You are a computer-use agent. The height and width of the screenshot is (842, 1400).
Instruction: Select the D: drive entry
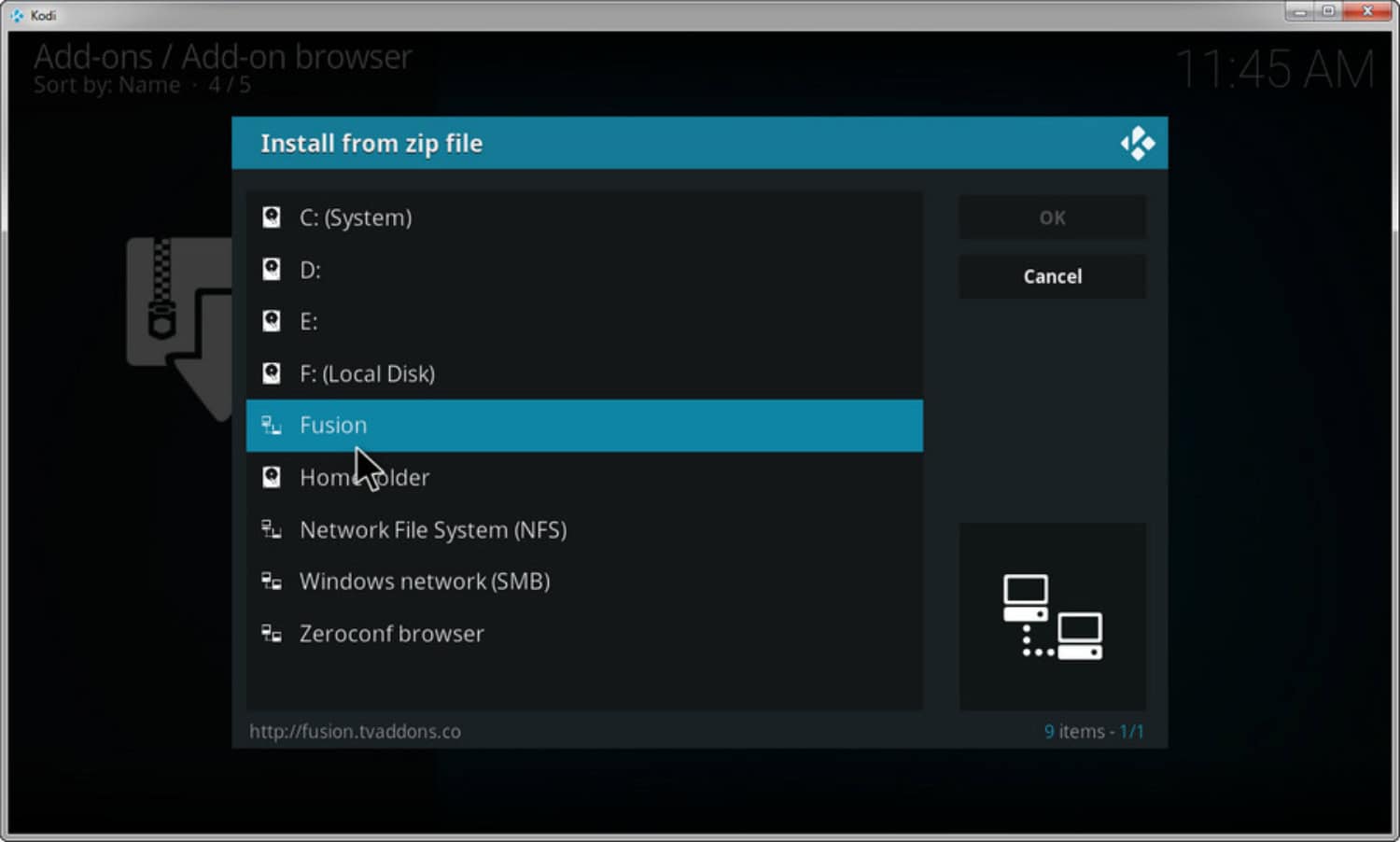(584, 270)
